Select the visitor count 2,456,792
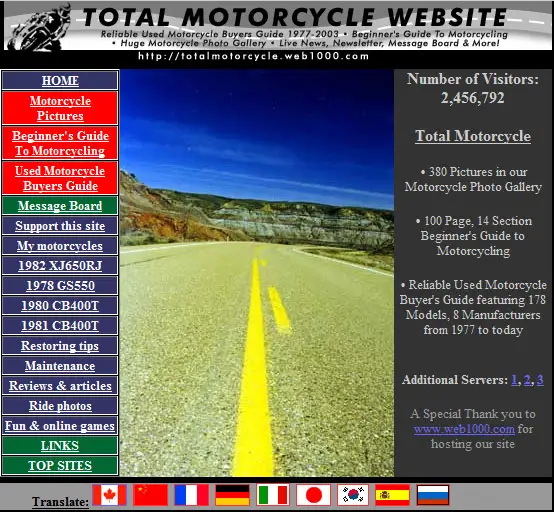This screenshot has height=512, width=554. click(x=473, y=98)
